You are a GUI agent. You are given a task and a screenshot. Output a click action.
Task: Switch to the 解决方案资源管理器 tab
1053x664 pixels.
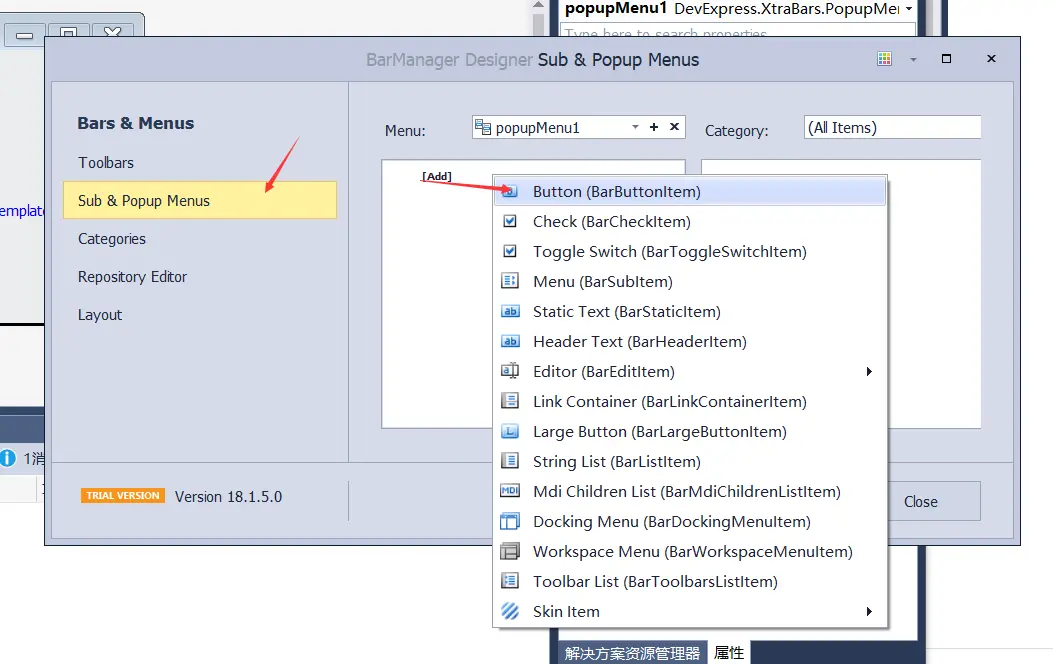(x=632, y=653)
